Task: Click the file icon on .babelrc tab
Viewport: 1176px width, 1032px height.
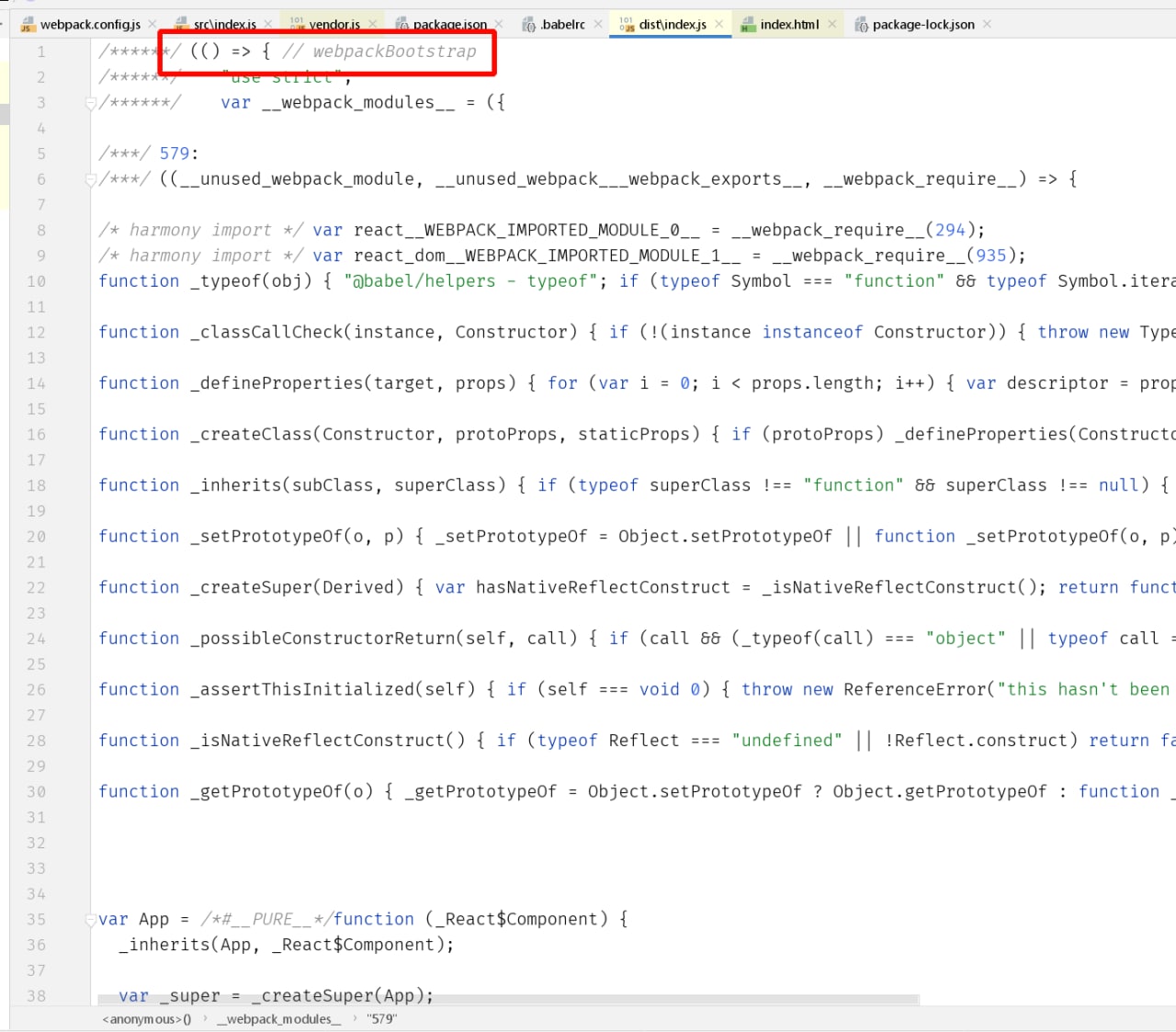Action: tap(529, 25)
